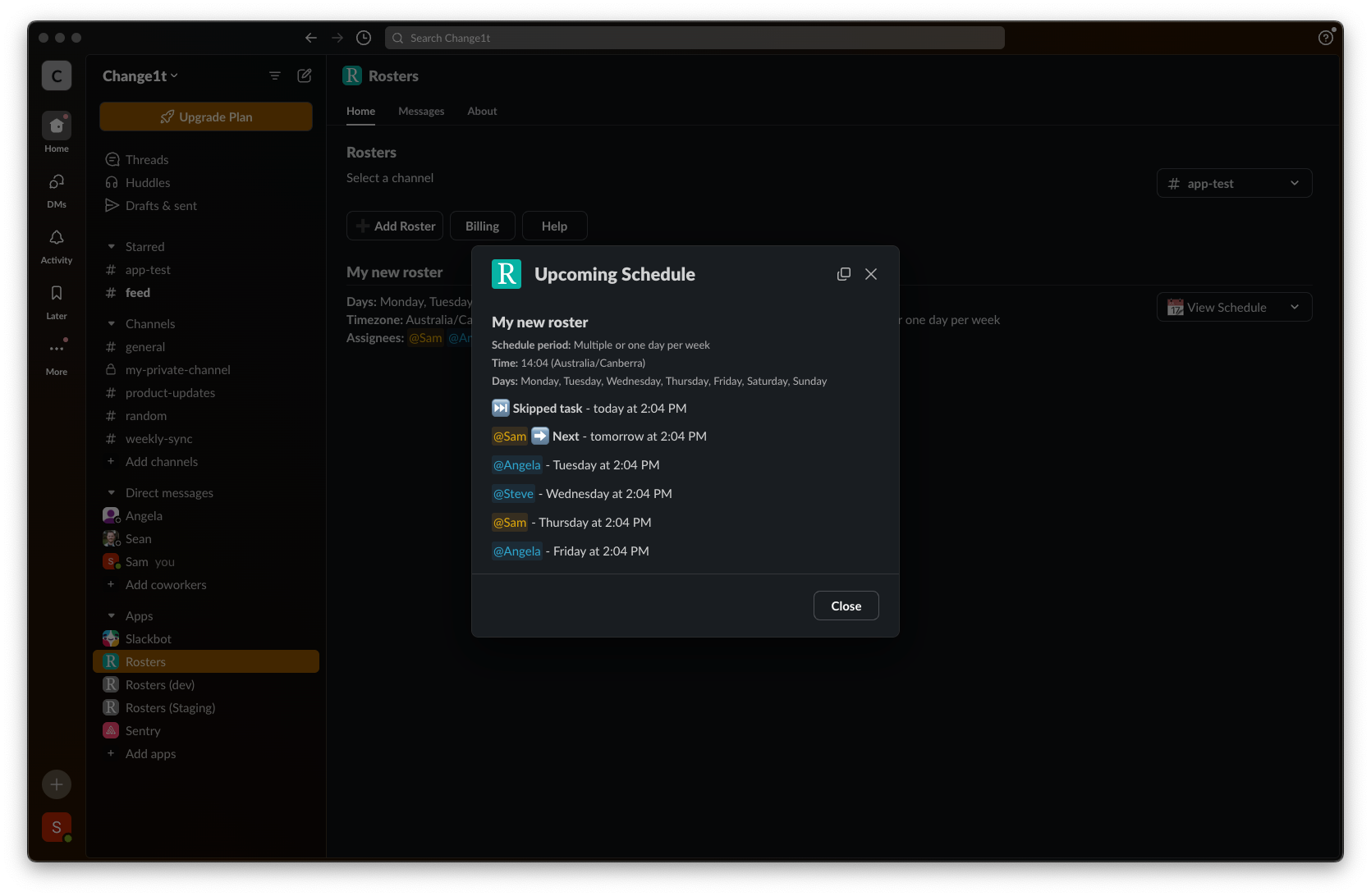Collapse the Starred section
Screen dimensions: 1371x896
click(111, 246)
